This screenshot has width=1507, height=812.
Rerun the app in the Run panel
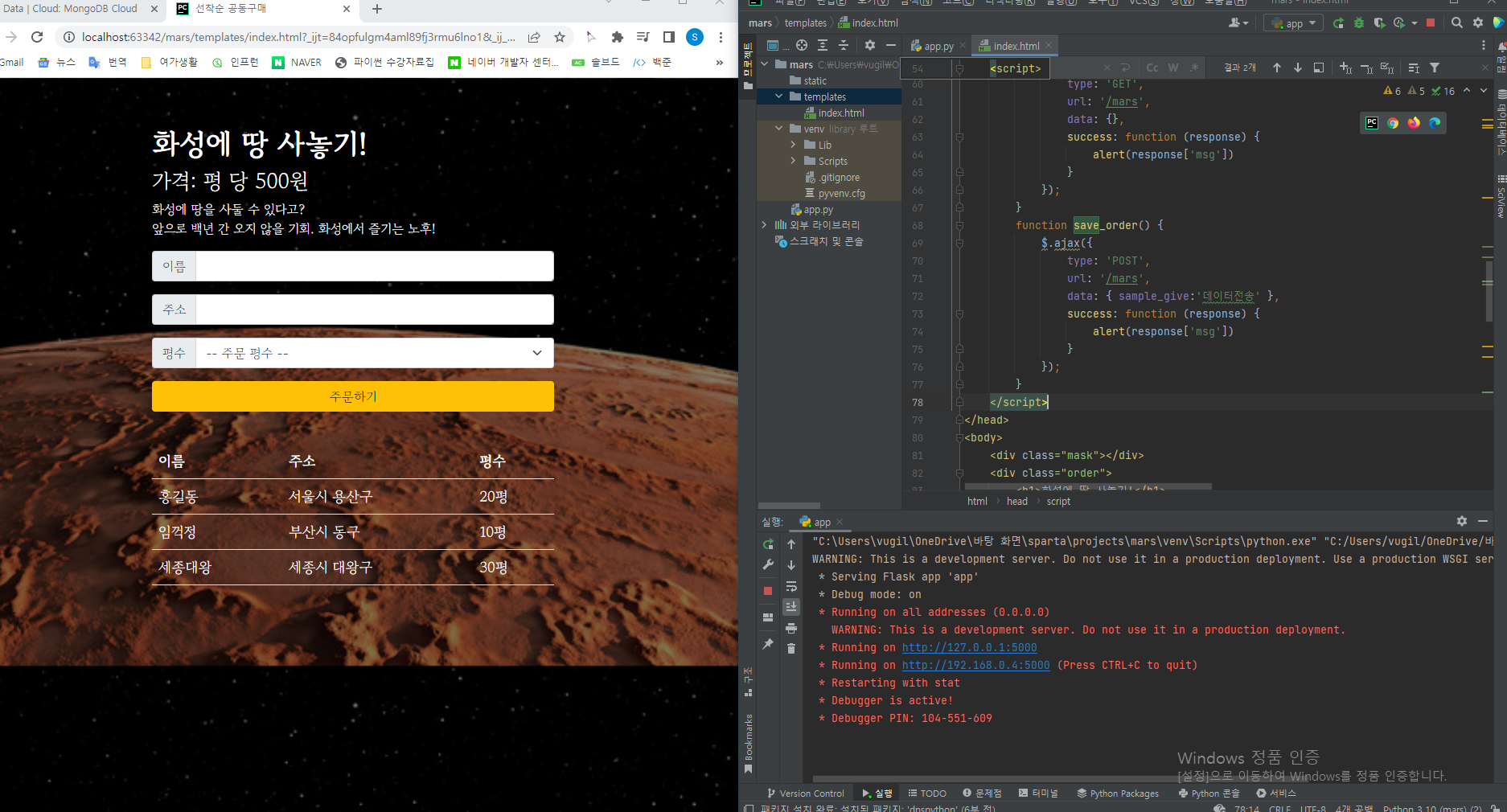(768, 544)
